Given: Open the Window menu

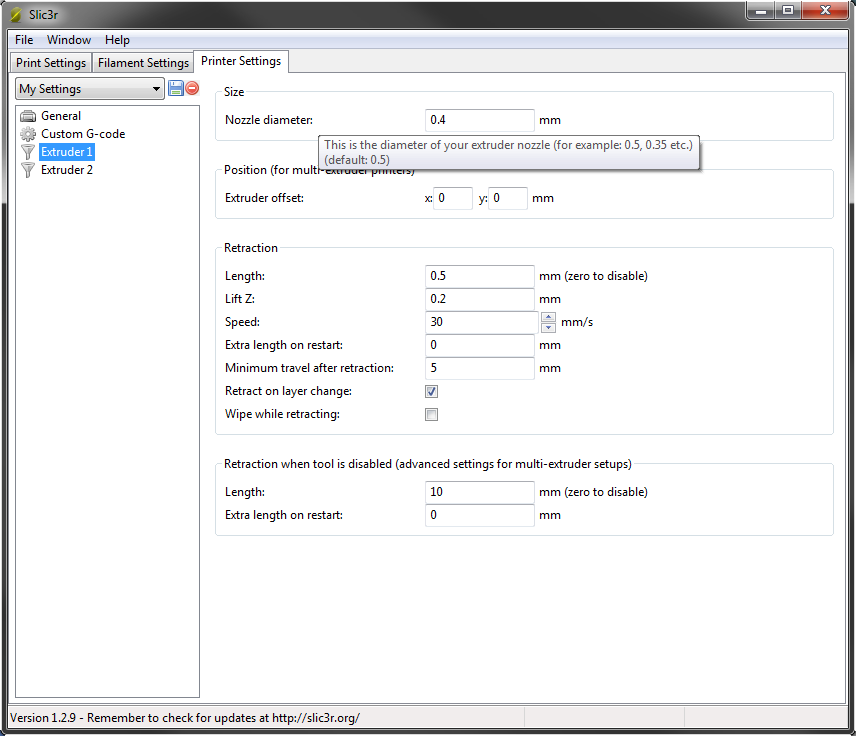Looking at the screenshot, I should [69, 40].
